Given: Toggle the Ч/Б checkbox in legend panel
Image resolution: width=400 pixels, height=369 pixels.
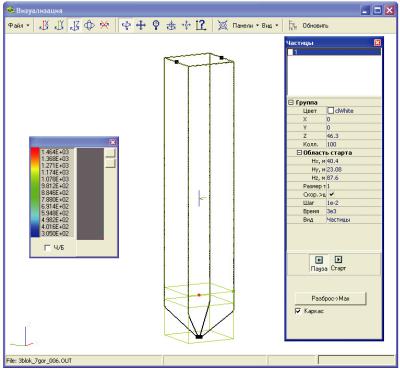Looking at the screenshot, I should click(47, 248).
